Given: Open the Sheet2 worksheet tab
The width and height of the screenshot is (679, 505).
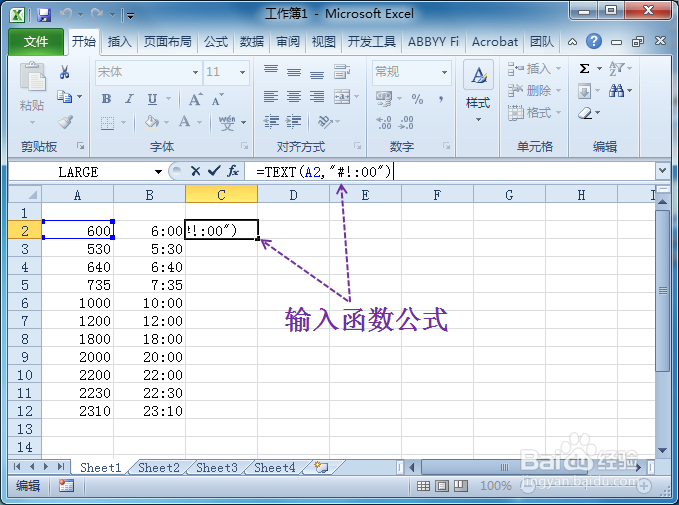Looking at the screenshot, I should [158, 468].
